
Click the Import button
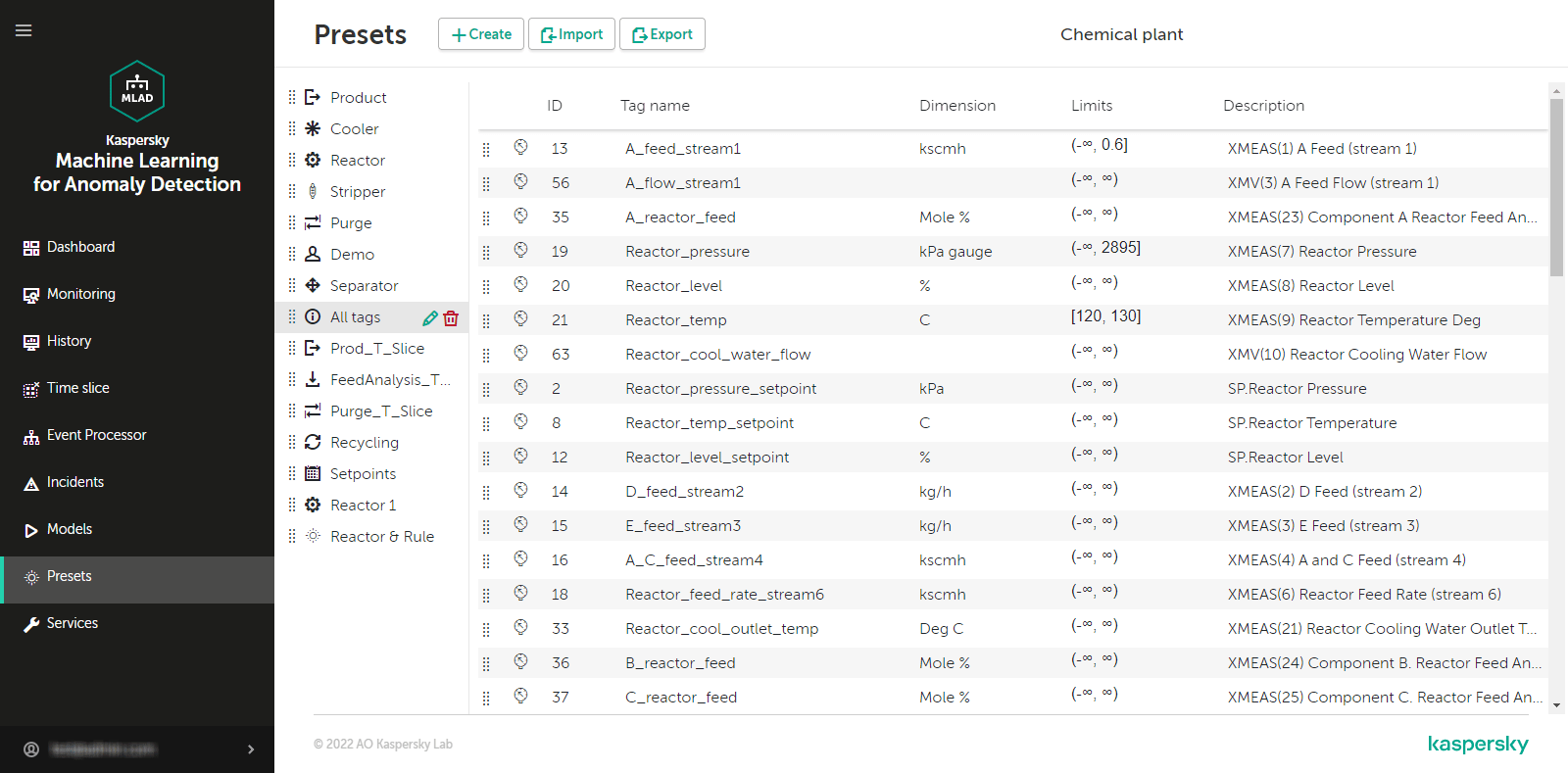(x=572, y=34)
